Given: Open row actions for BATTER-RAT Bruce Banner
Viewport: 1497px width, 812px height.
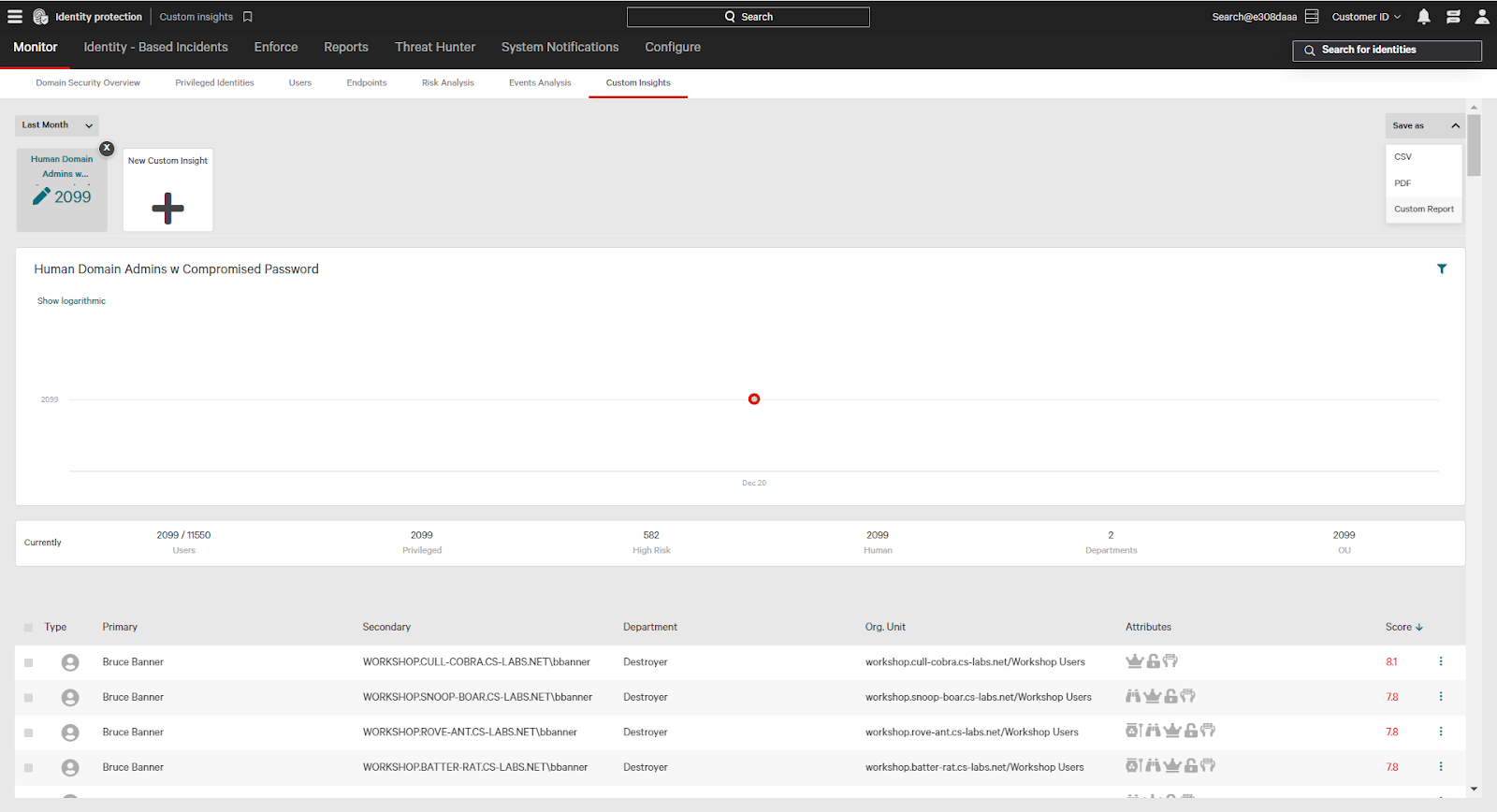Looking at the screenshot, I should coord(1441,767).
